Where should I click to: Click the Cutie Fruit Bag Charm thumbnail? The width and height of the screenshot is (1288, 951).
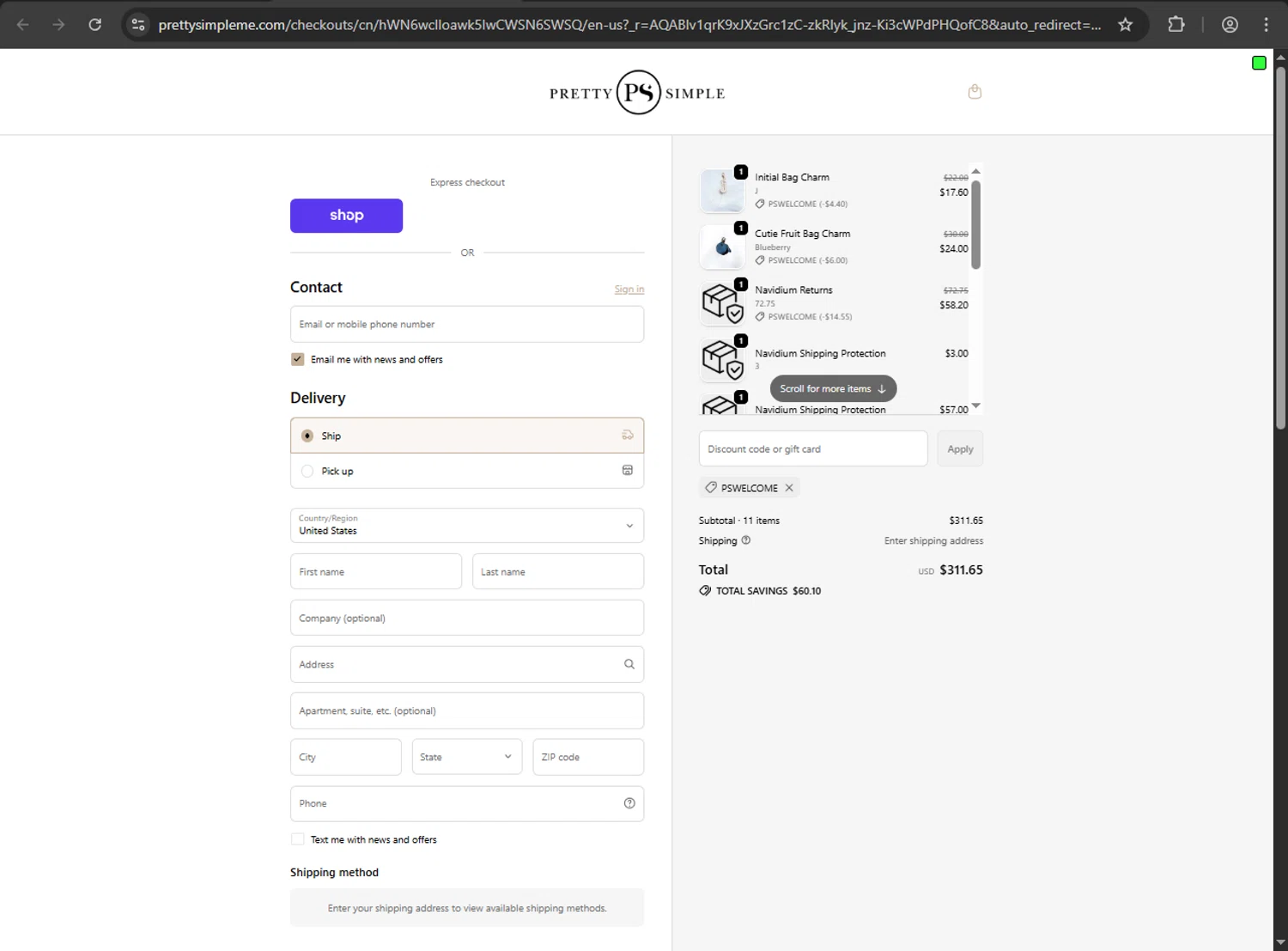pyautogui.click(x=722, y=247)
